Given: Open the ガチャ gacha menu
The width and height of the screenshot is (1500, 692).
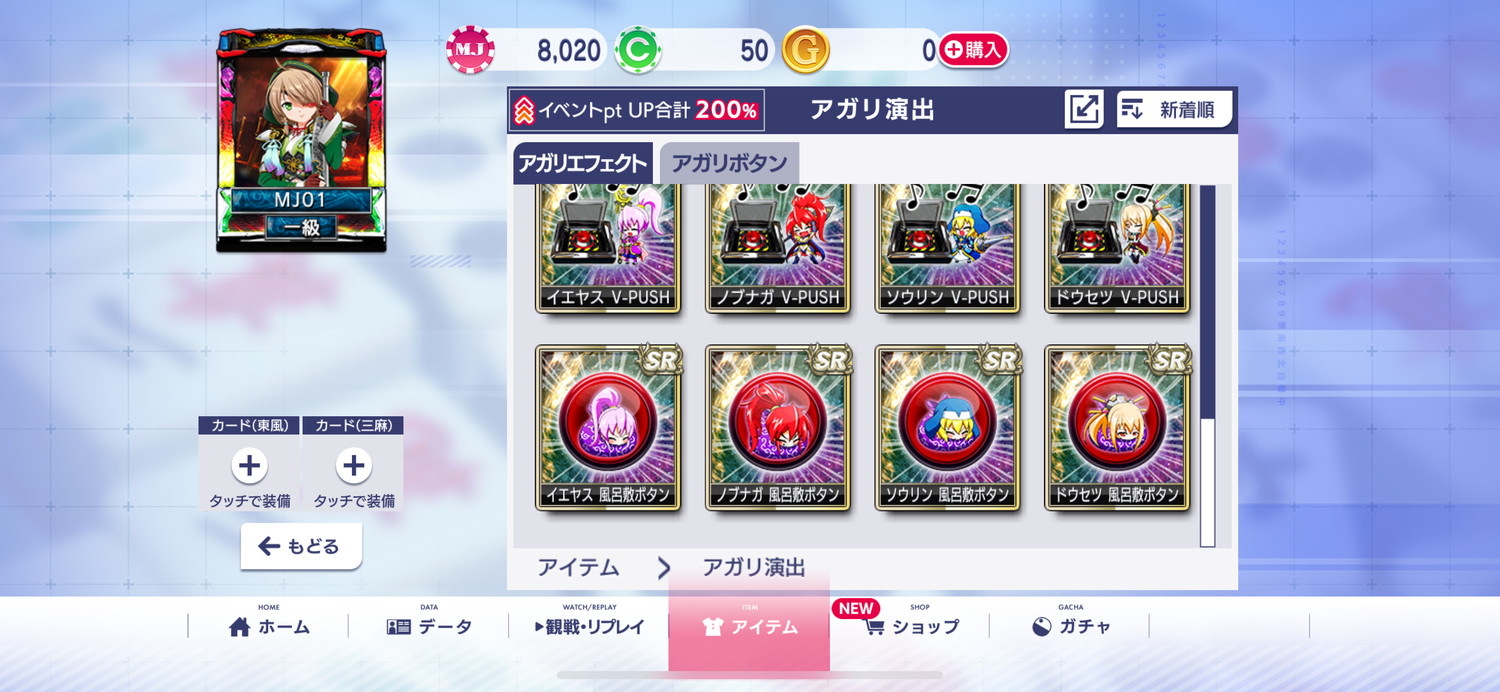Looking at the screenshot, I should pyautogui.click(x=1070, y=627).
